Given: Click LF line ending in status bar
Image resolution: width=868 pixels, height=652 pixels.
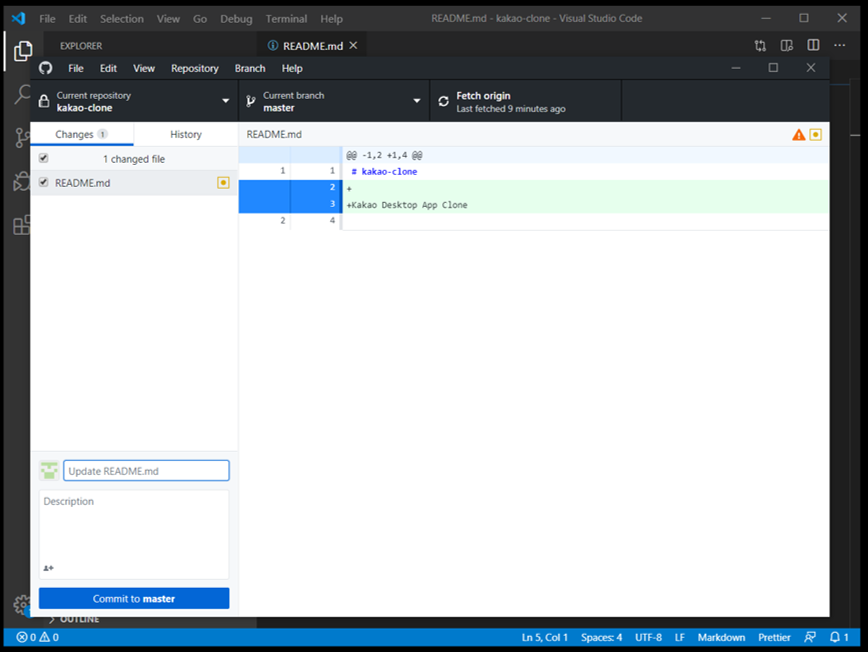Looking at the screenshot, I should [680, 637].
